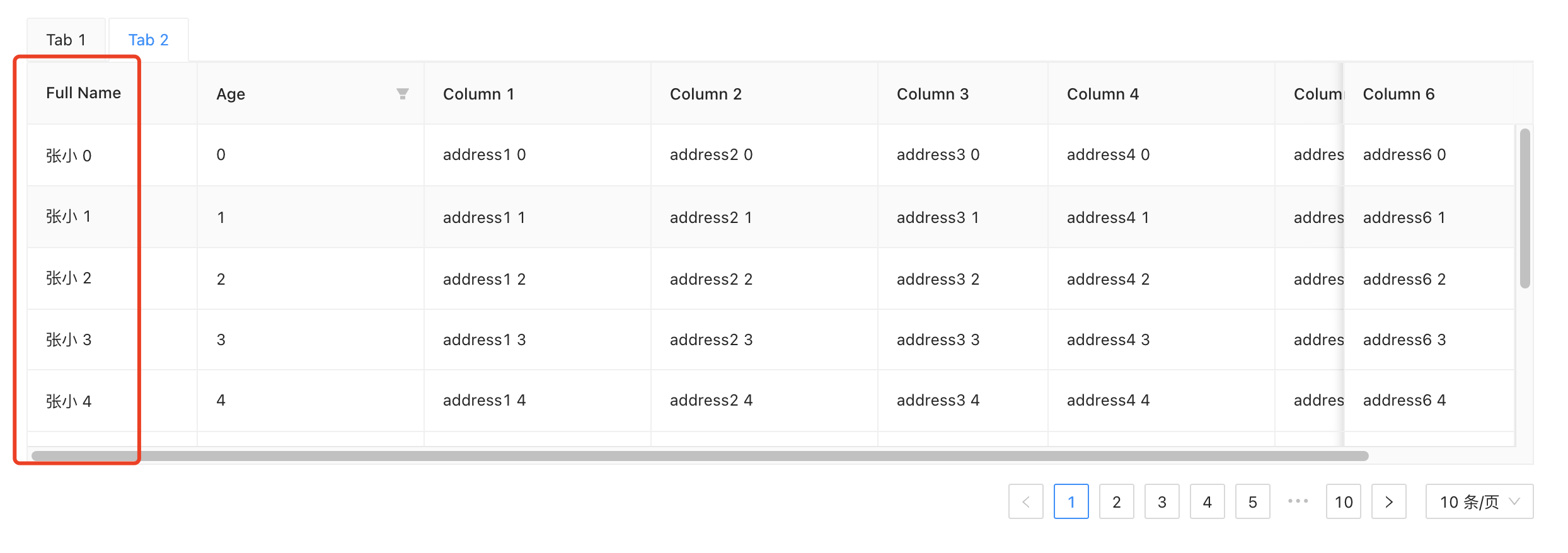This screenshot has height=553, width=1568.
Task: Click the Full Name column header
Action: 83,93
